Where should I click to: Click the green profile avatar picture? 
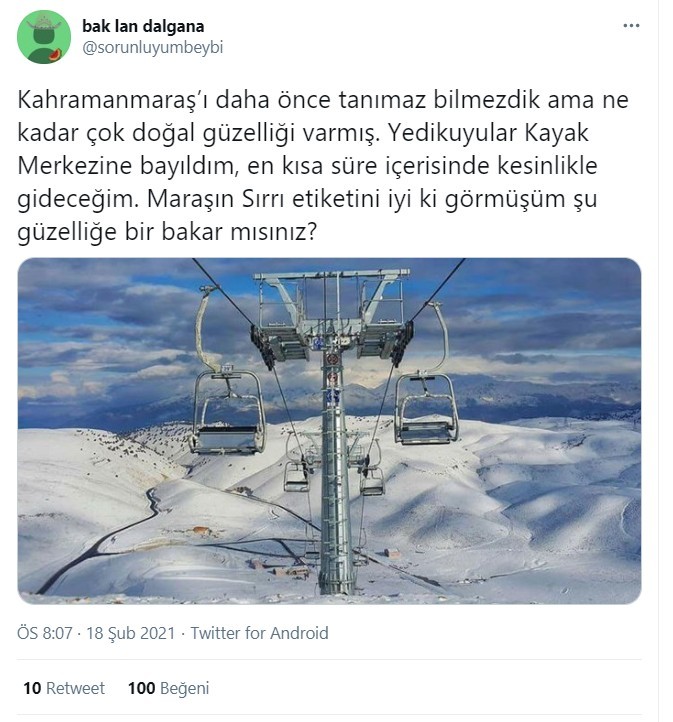tap(44, 37)
